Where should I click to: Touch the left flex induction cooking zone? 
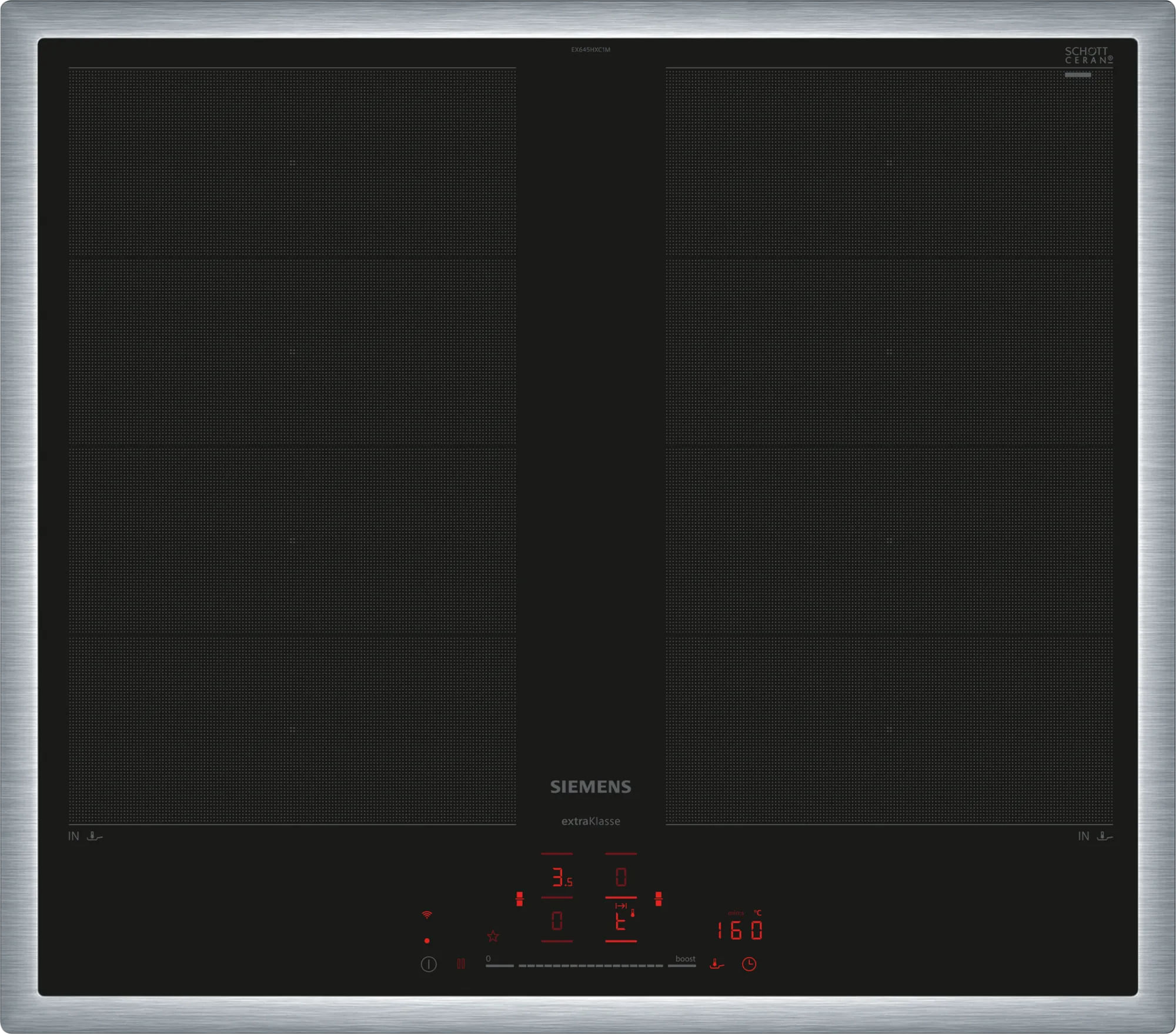(x=292, y=446)
